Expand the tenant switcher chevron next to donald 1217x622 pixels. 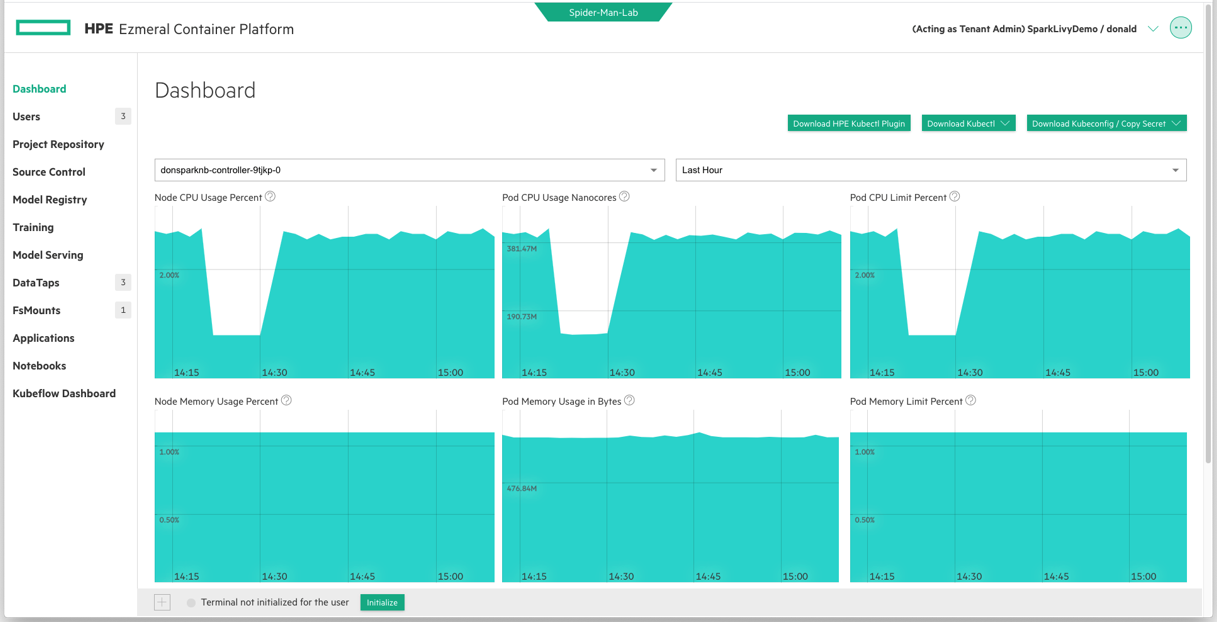click(1153, 29)
